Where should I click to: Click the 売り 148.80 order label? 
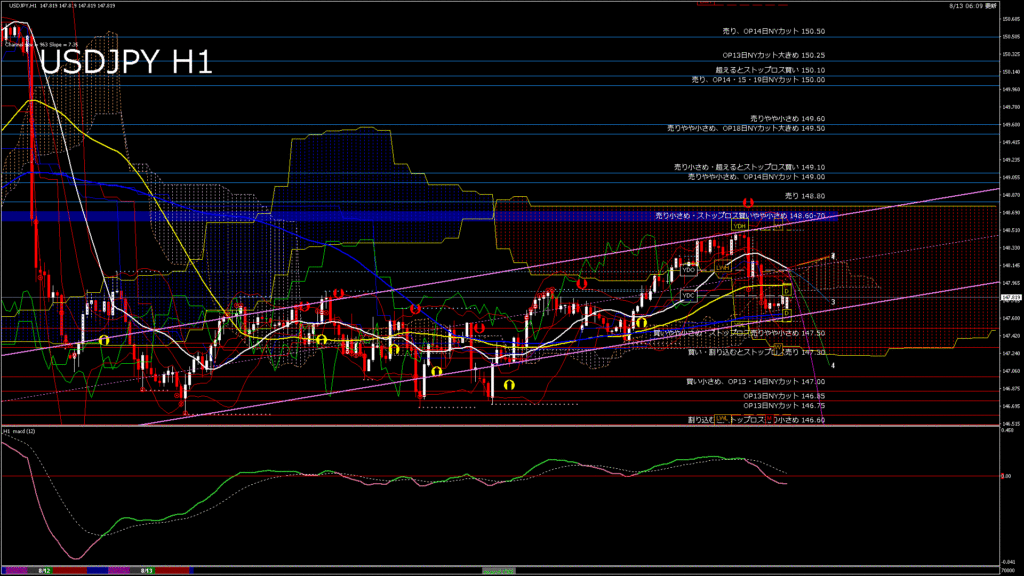coord(805,196)
